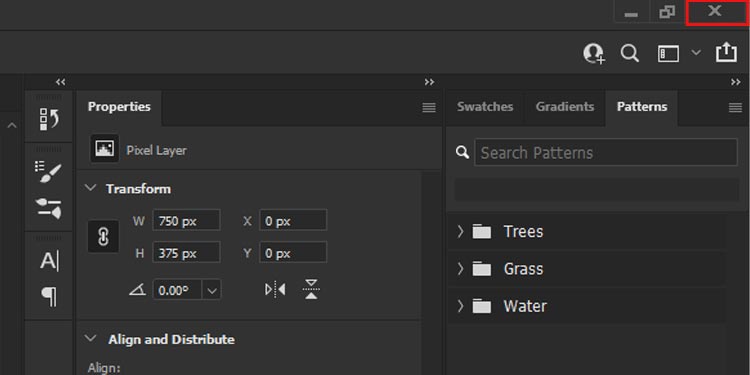Click the Transform heading text
This screenshot has height=375, width=750.
click(x=138, y=188)
